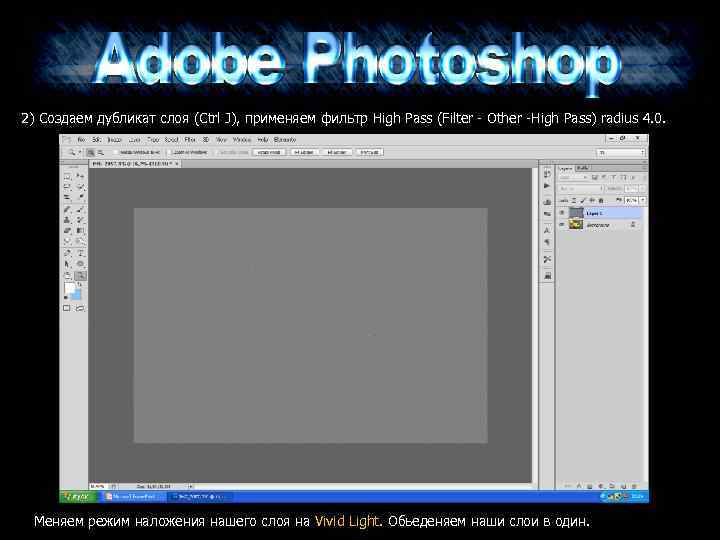Lock all for the selected layer
720x540 pixels.
[601, 201]
